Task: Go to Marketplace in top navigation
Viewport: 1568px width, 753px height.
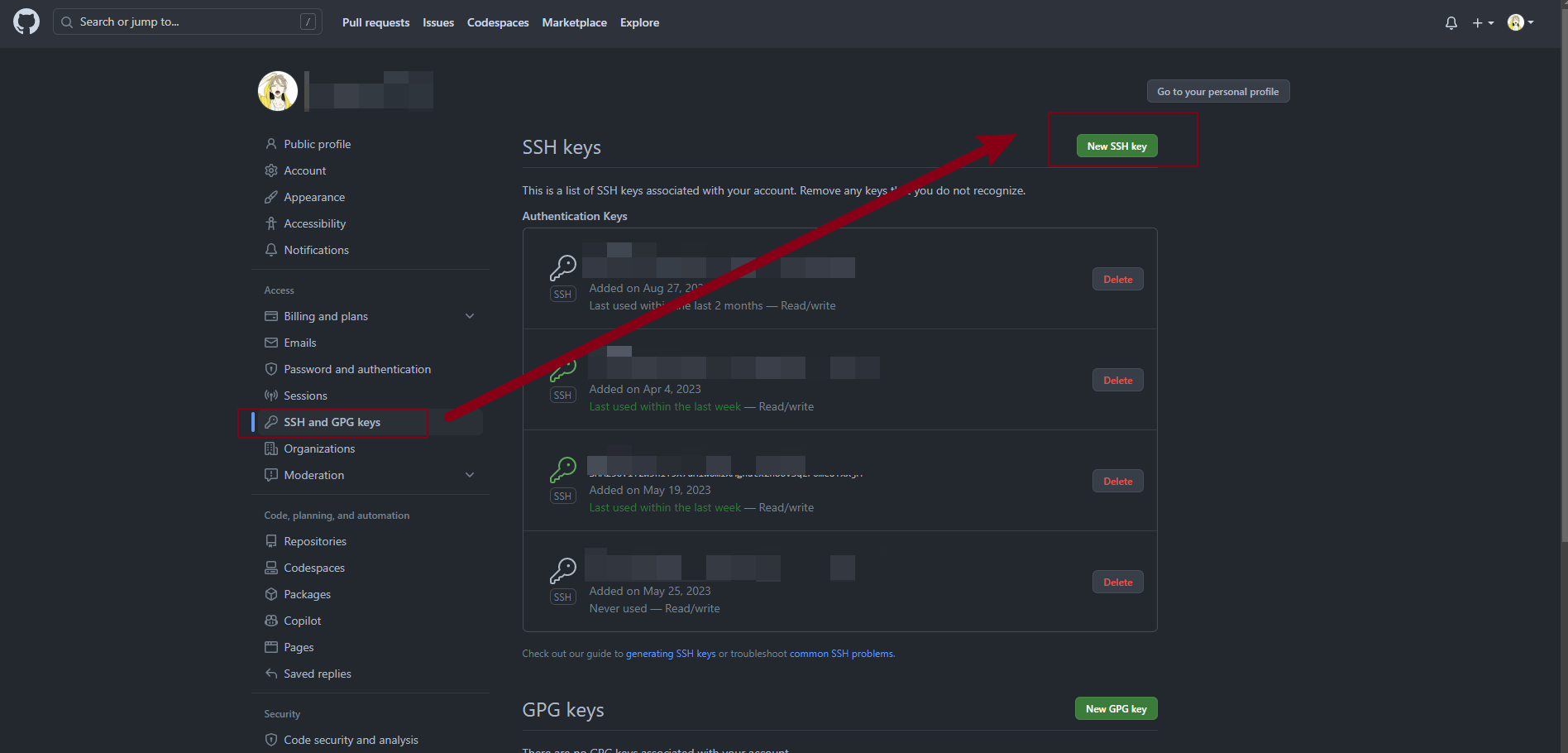Action: [x=574, y=23]
